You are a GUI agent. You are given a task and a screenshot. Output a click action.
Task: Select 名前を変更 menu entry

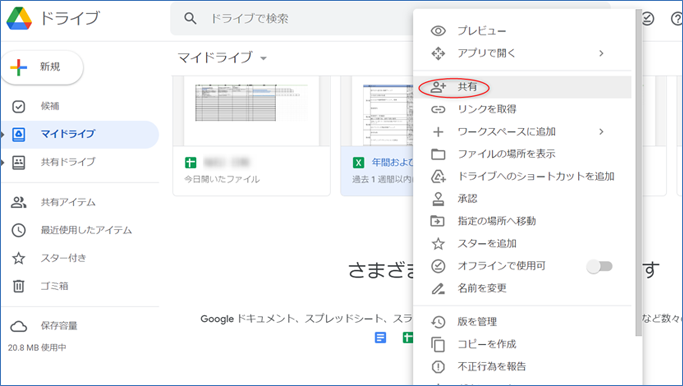click(x=522, y=288)
